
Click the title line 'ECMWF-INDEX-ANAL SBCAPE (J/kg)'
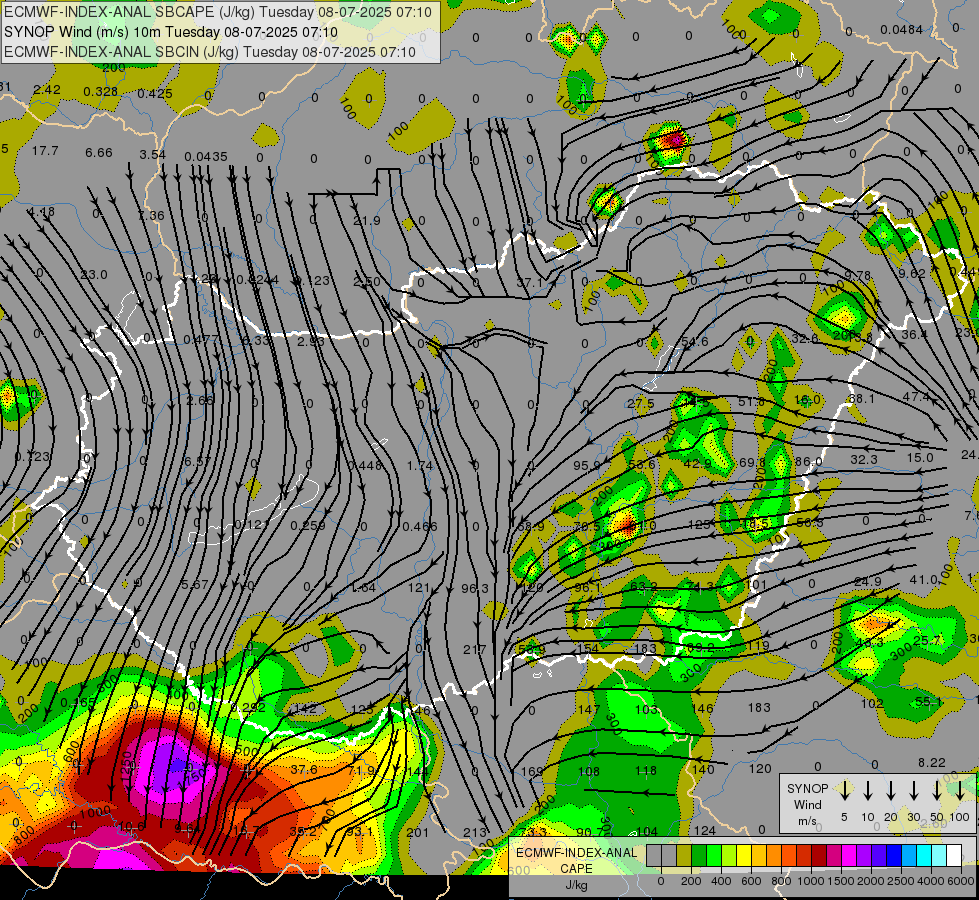(218, 12)
